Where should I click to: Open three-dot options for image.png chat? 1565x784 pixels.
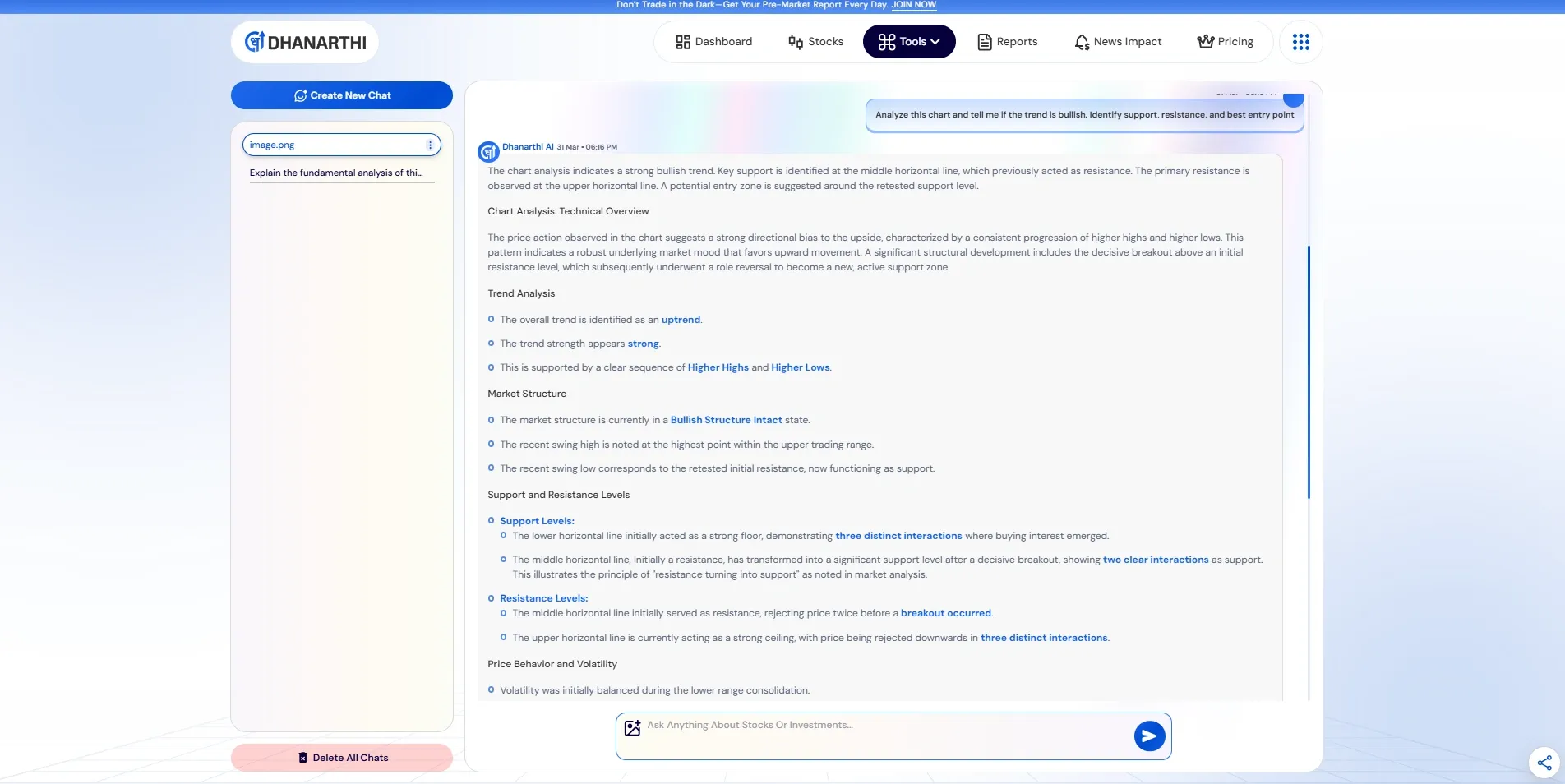[x=430, y=145]
